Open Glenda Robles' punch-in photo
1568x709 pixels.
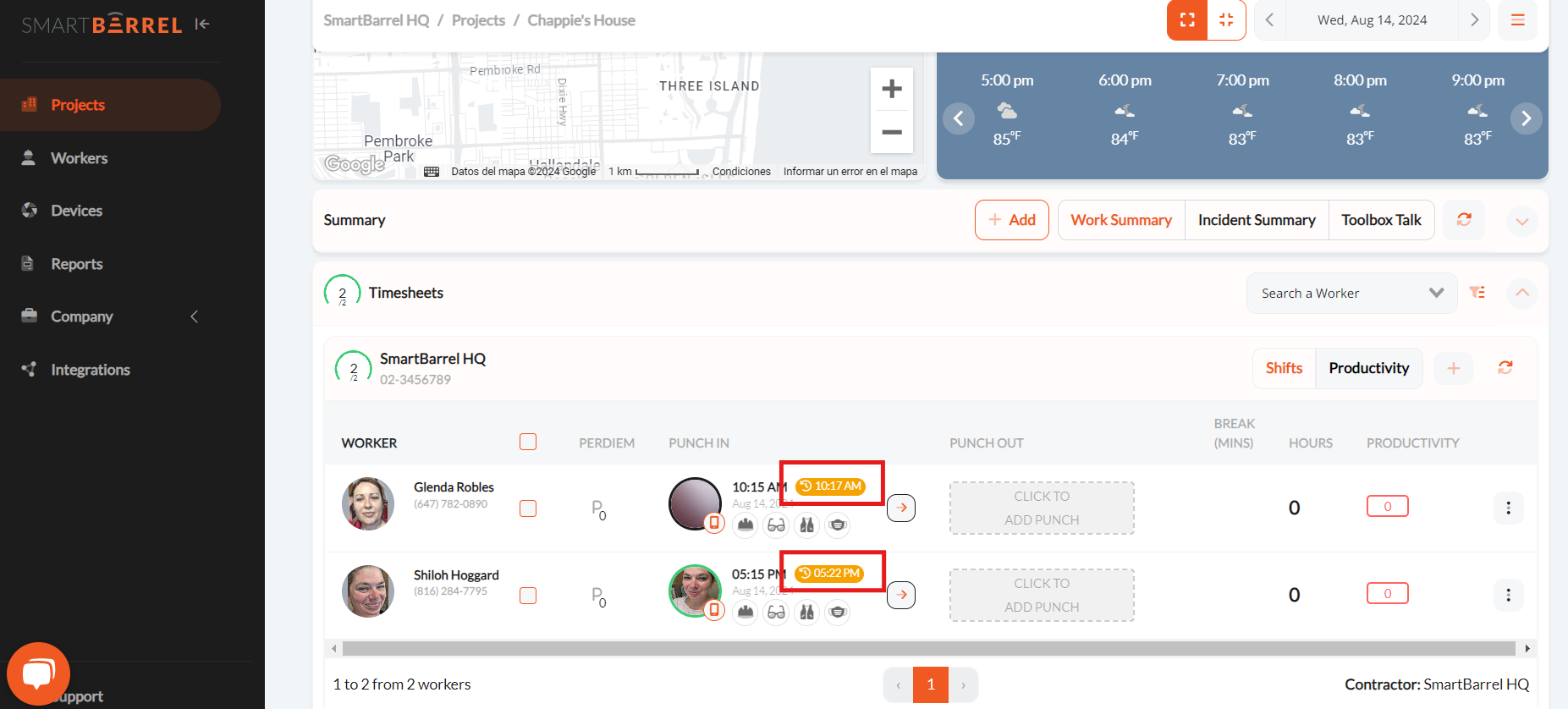click(695, 503)
